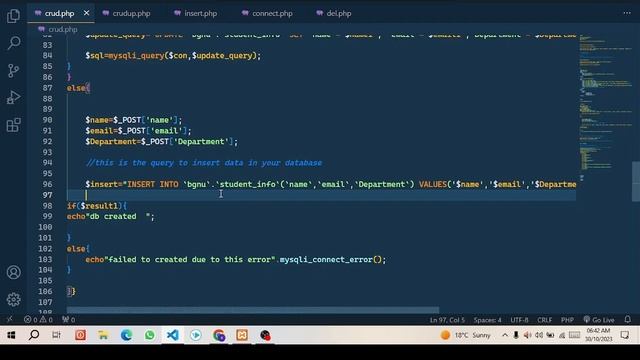Click the echo "db created" line
The height and width of the screenshot is (360, 640).
coord(111,216)
